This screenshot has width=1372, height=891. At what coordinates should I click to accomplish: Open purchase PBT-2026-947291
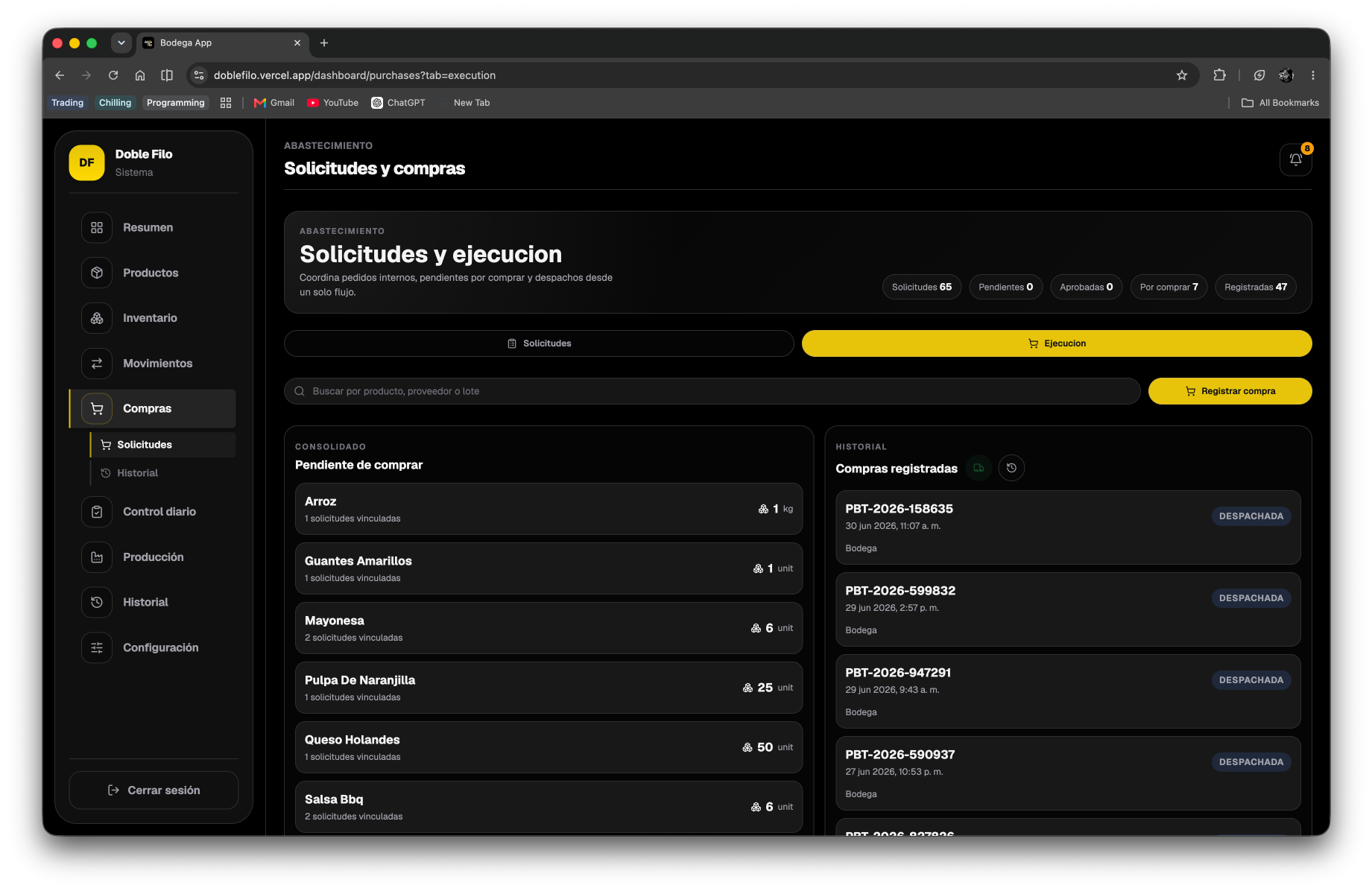1068,691
